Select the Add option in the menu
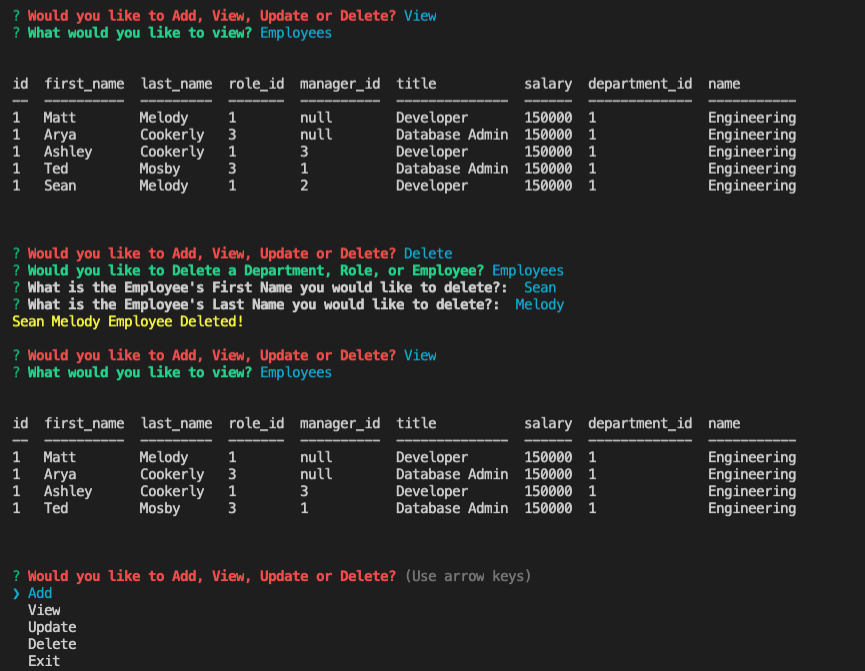 [x=40, y=593]
